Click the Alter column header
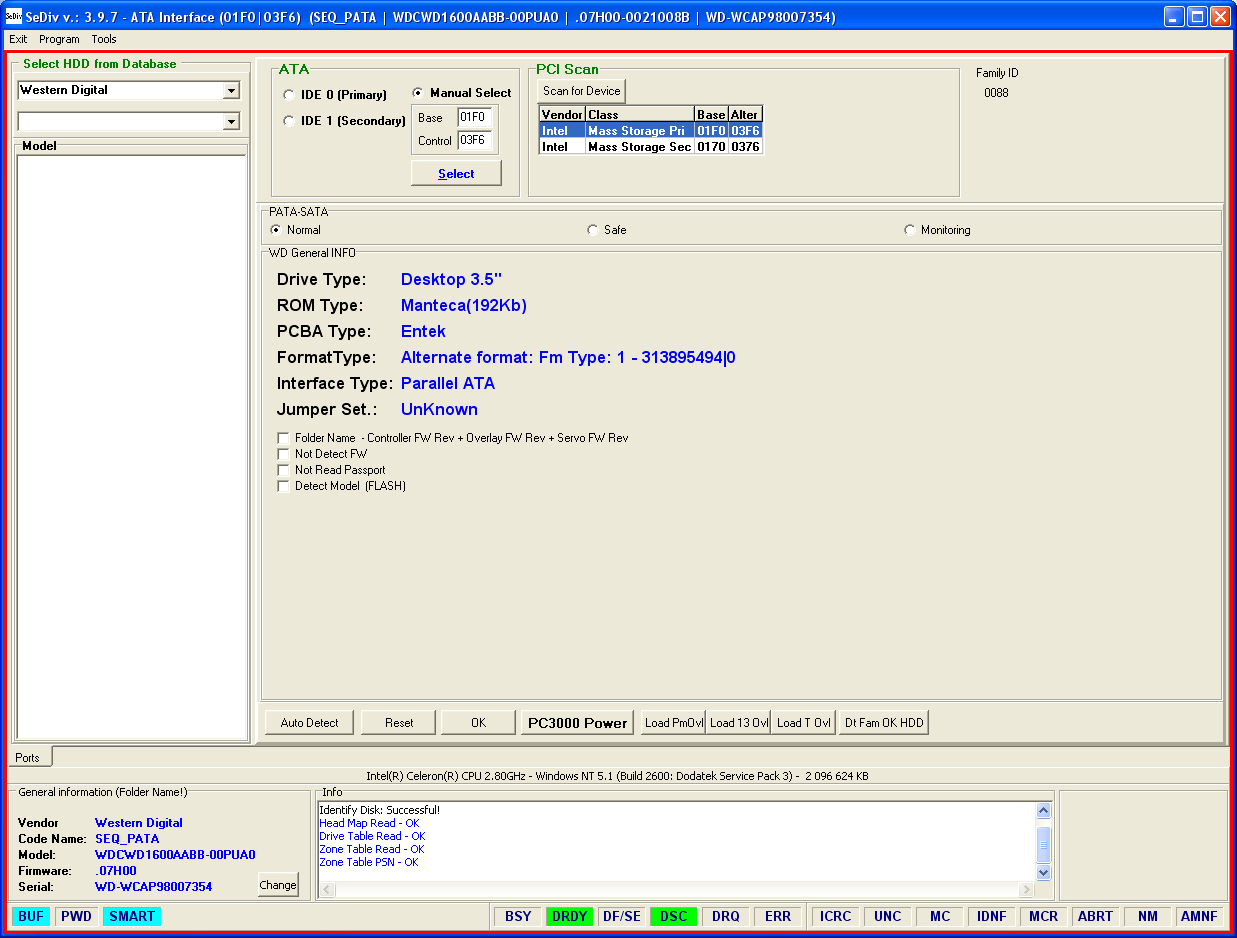 tap(745, 114)
